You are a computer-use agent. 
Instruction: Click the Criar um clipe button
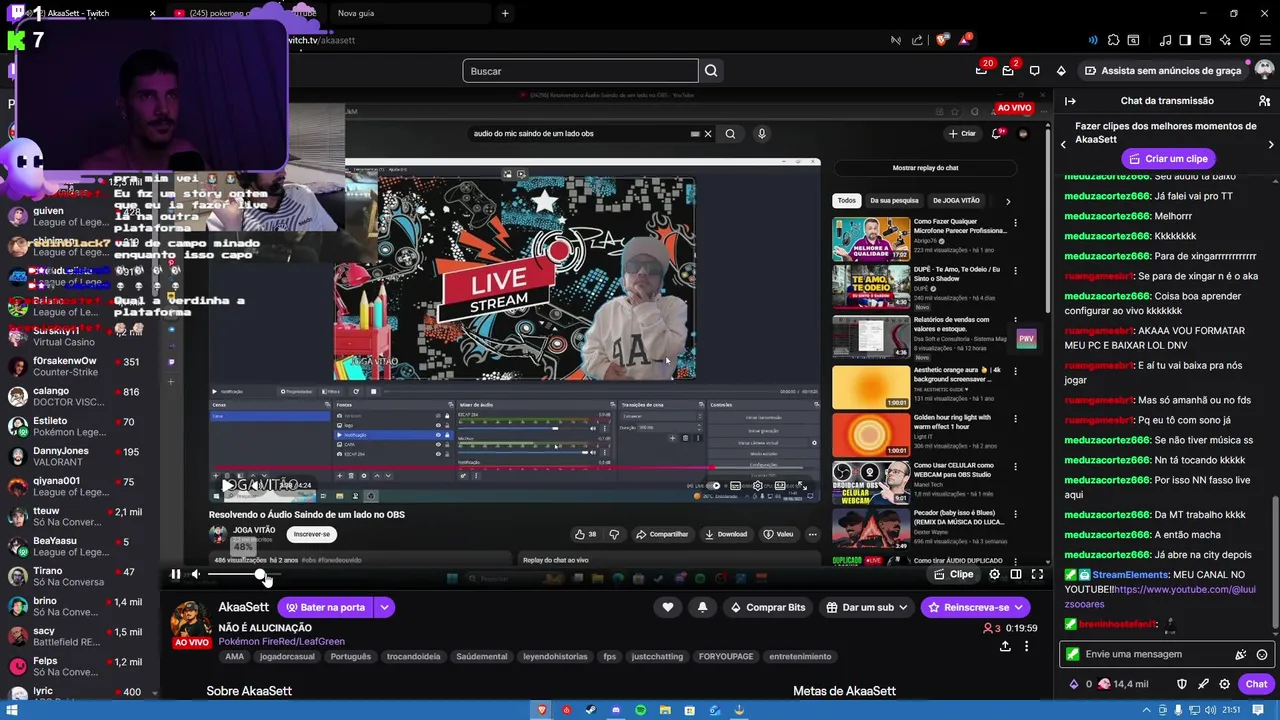coord(1167,159)
